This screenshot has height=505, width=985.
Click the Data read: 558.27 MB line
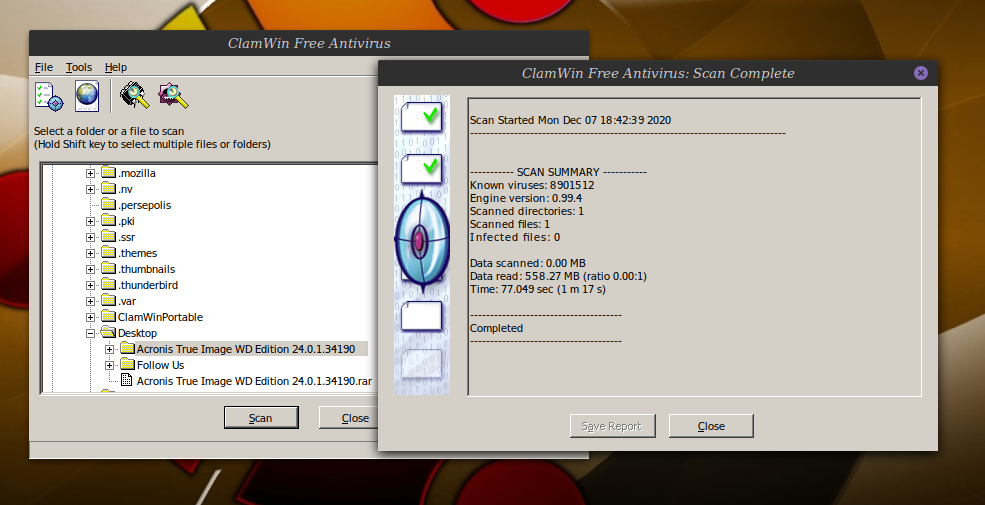click(x=558, y=276)
